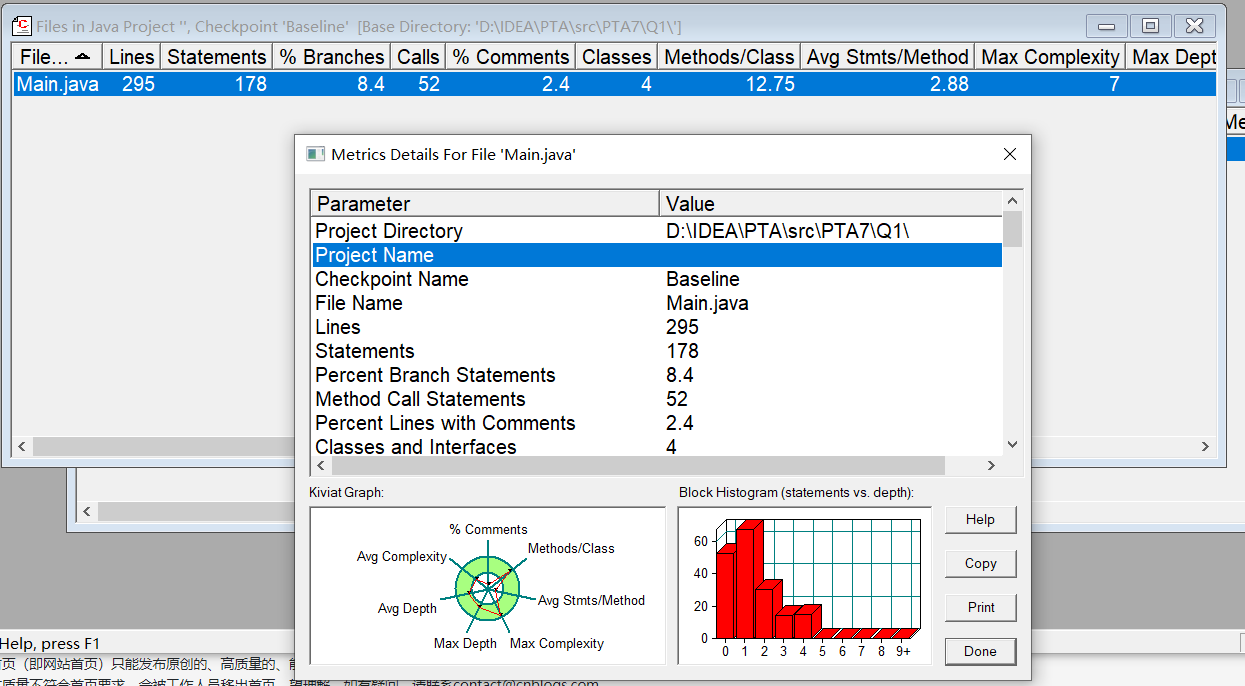This screenshot has width=1245, height=686.
Task: Click the background window's scroll-left arrow
Action: [x=87, y=511]
